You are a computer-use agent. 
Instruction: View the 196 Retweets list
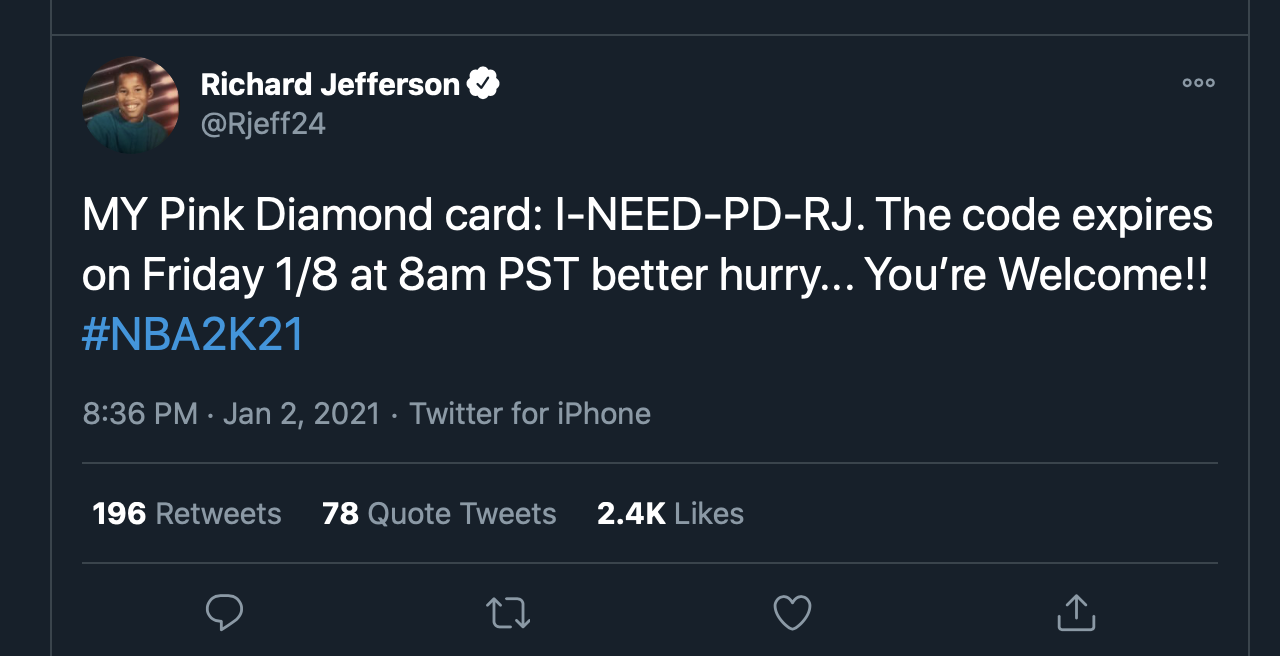click(x=187, y=514)
